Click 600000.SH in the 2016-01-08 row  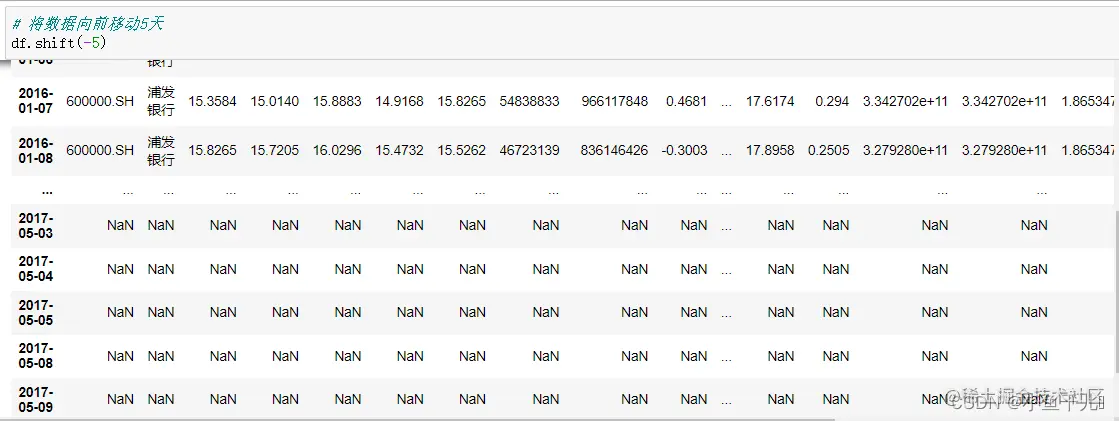(x=100, y=151)
